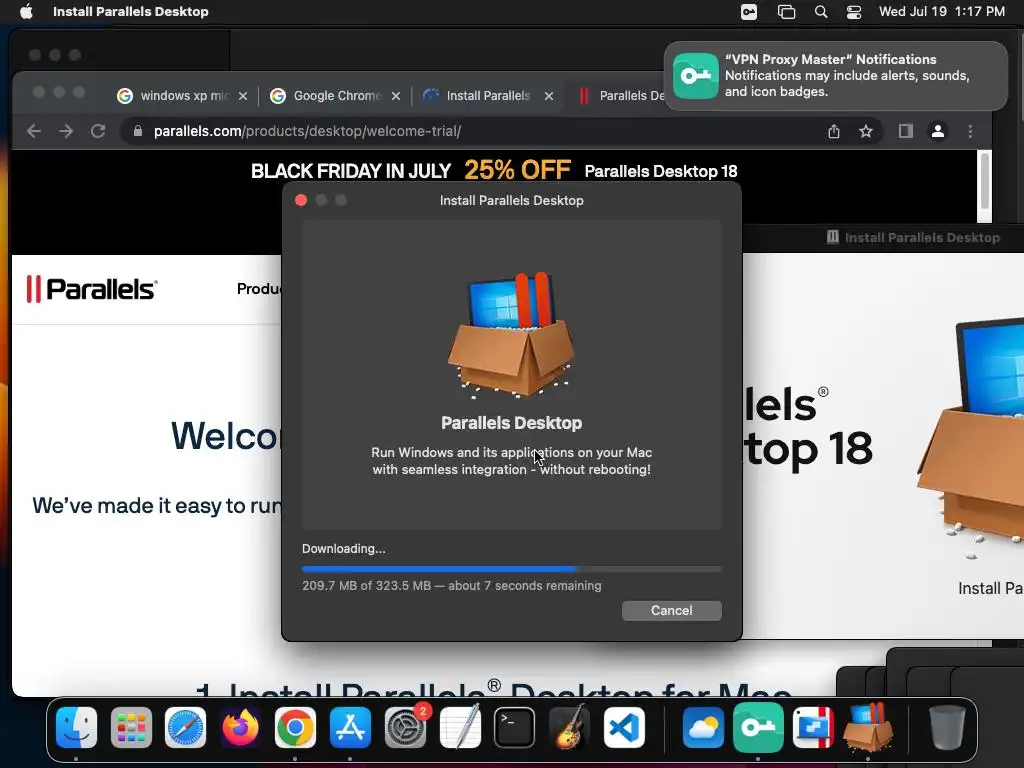This screenshot has height=768, width=1024.
Task: Switch to the Parallels De tab
Action: tap(620, 96)
